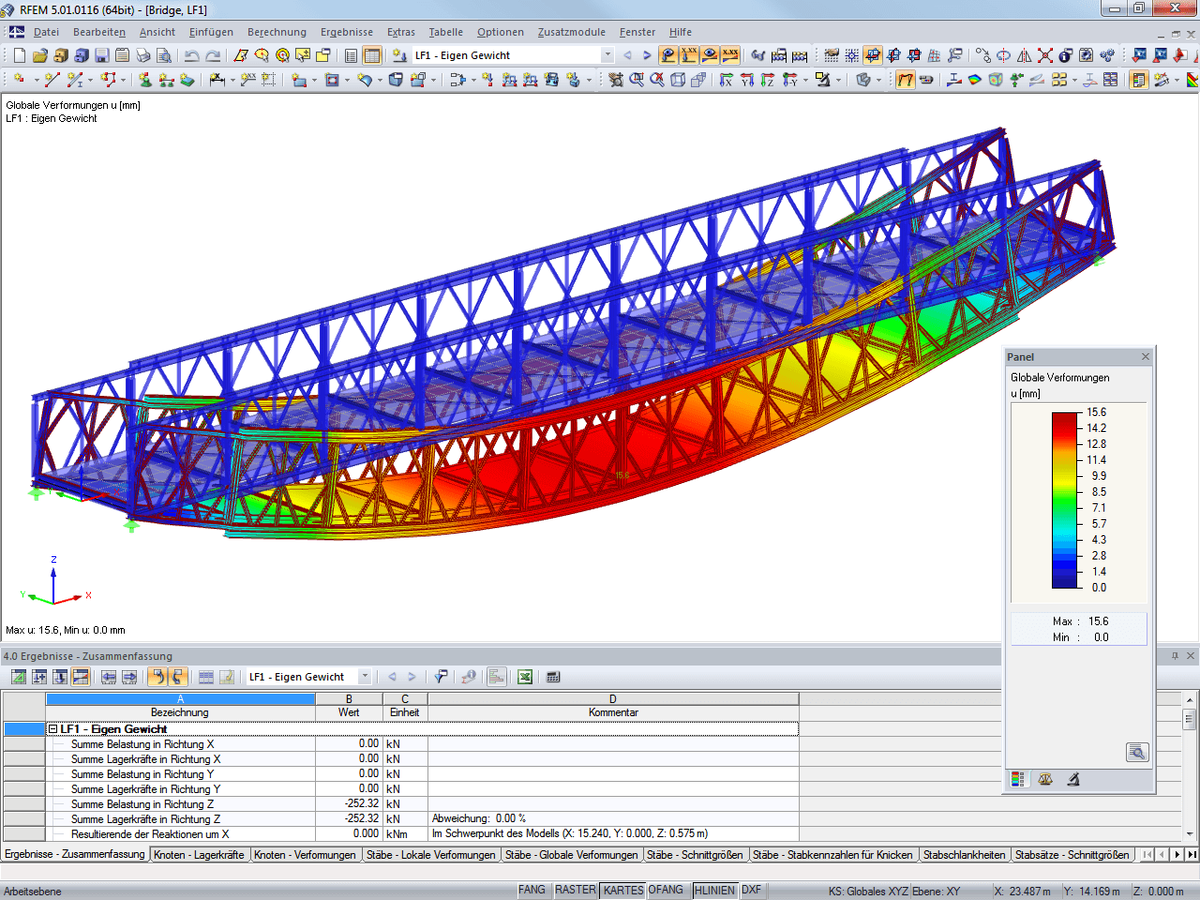Open a new model with the New file icon
1200x900 pixels.
(20, 57)
